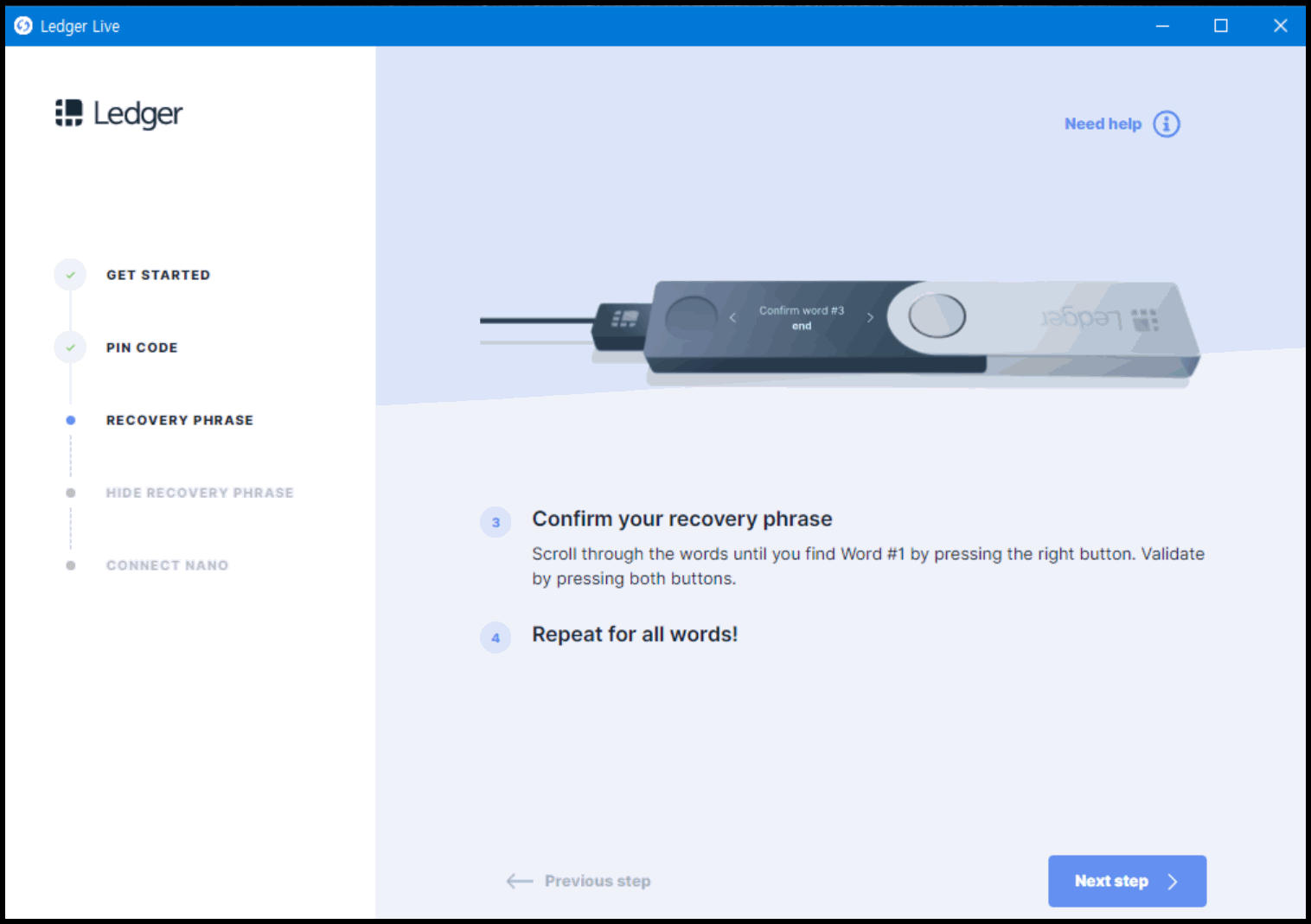Select the PIN Code step

point(142,347)
